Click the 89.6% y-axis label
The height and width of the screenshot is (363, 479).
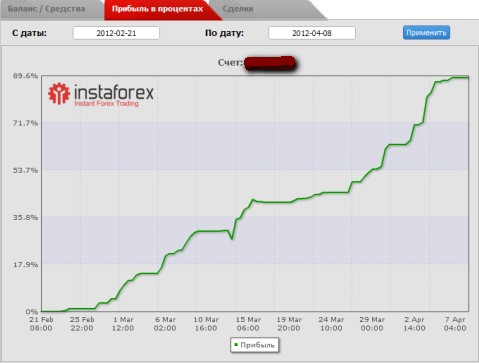[x=25, y=76]
